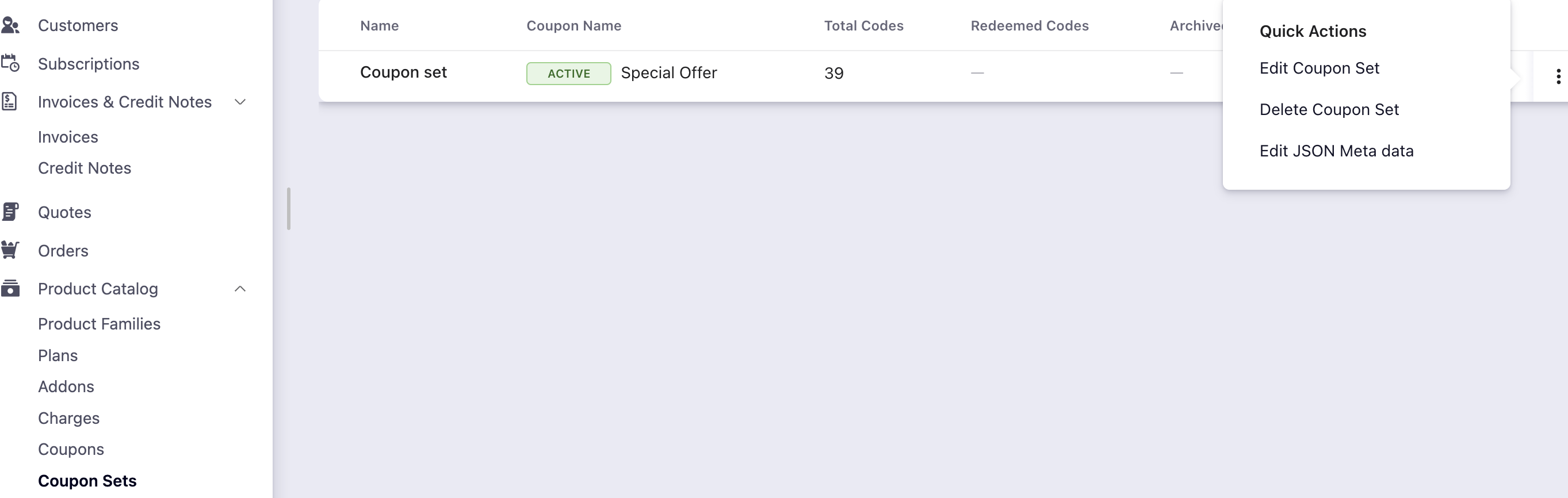Open Edit JSON Meta data action
The width and height of the screenshot is (1568, 498).
(x=1336, y=151)
